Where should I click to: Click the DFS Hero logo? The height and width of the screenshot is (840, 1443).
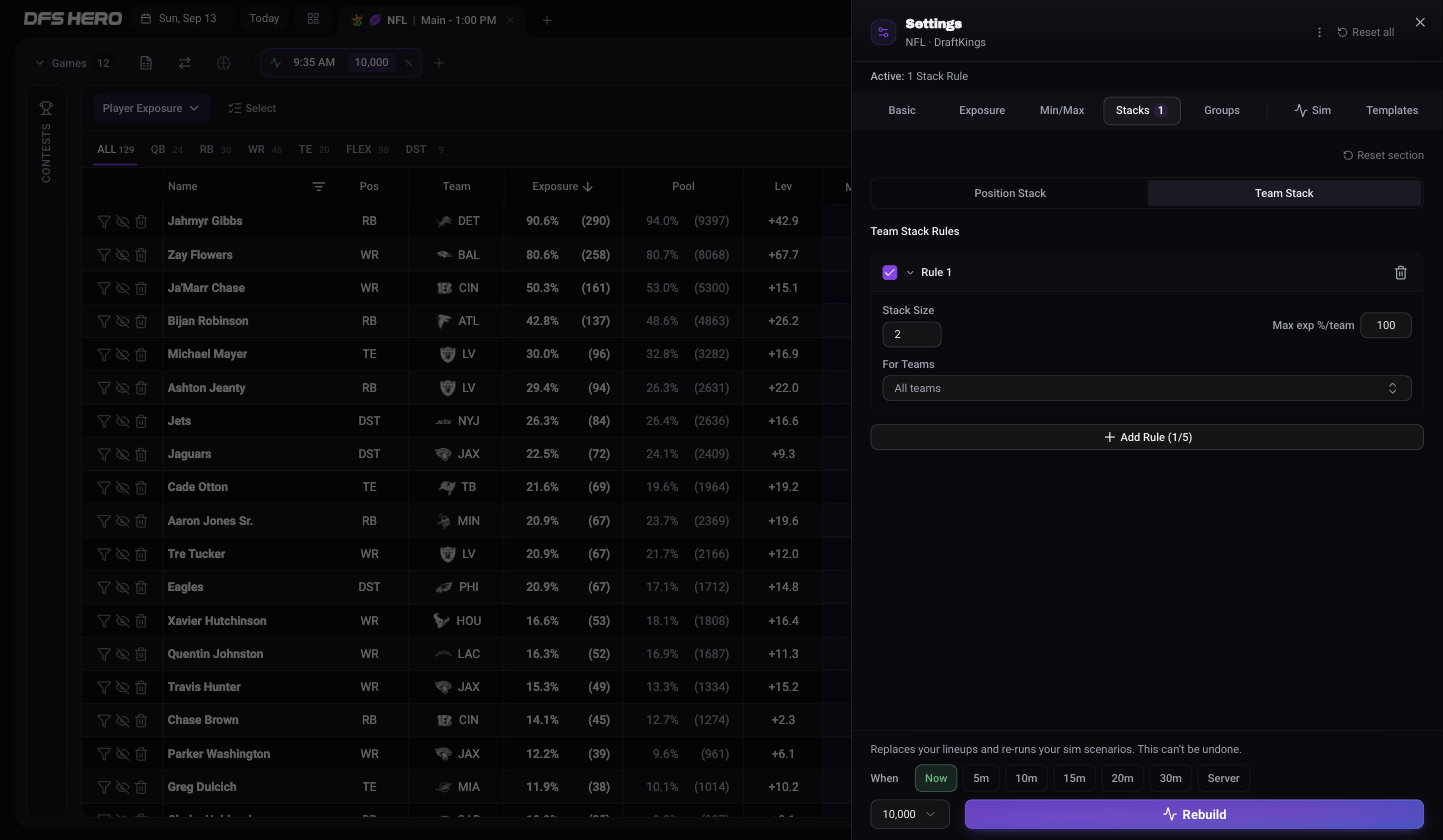[73, 19]
